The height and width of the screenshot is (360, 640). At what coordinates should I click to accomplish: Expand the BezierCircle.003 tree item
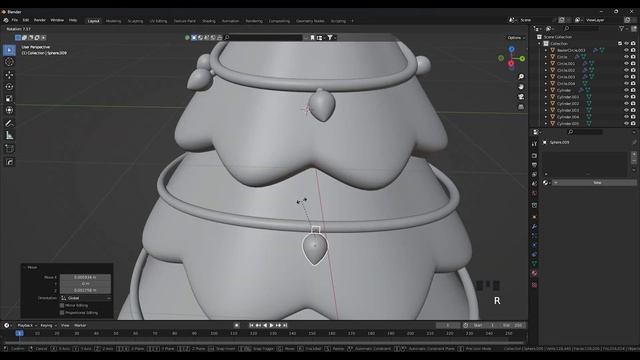pos(546,50)
